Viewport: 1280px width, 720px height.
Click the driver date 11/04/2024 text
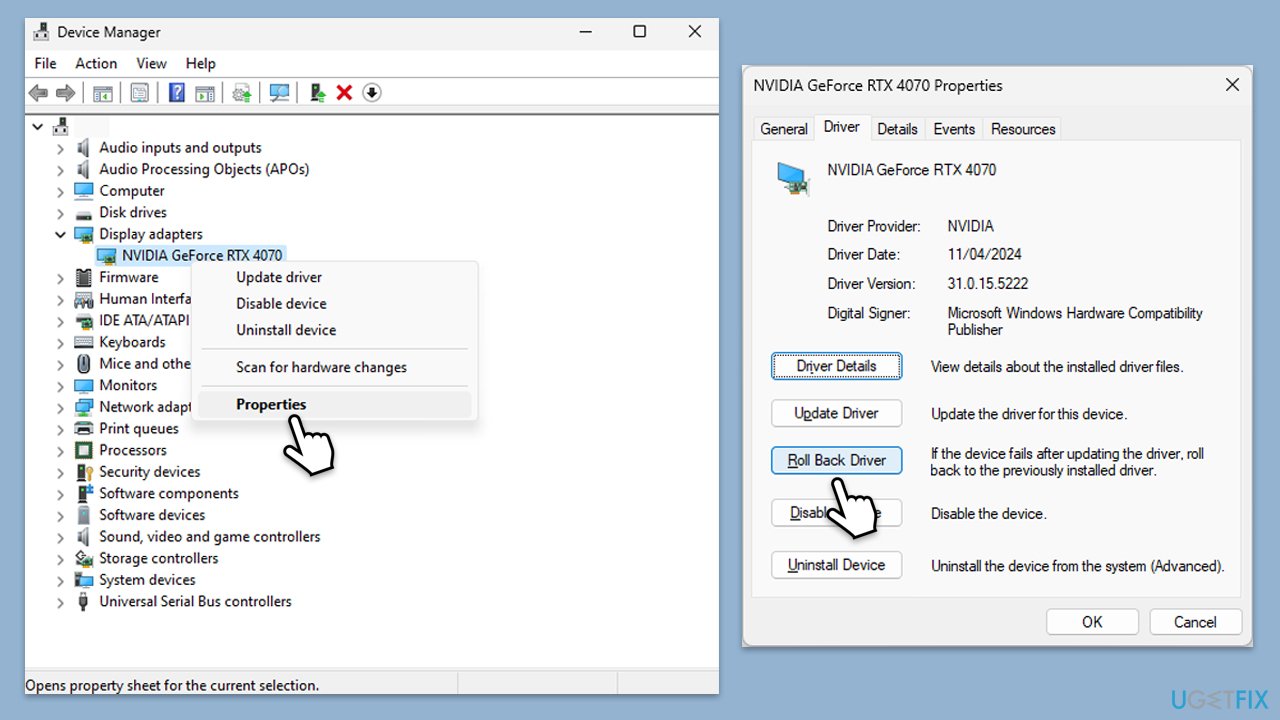[984, 255]
